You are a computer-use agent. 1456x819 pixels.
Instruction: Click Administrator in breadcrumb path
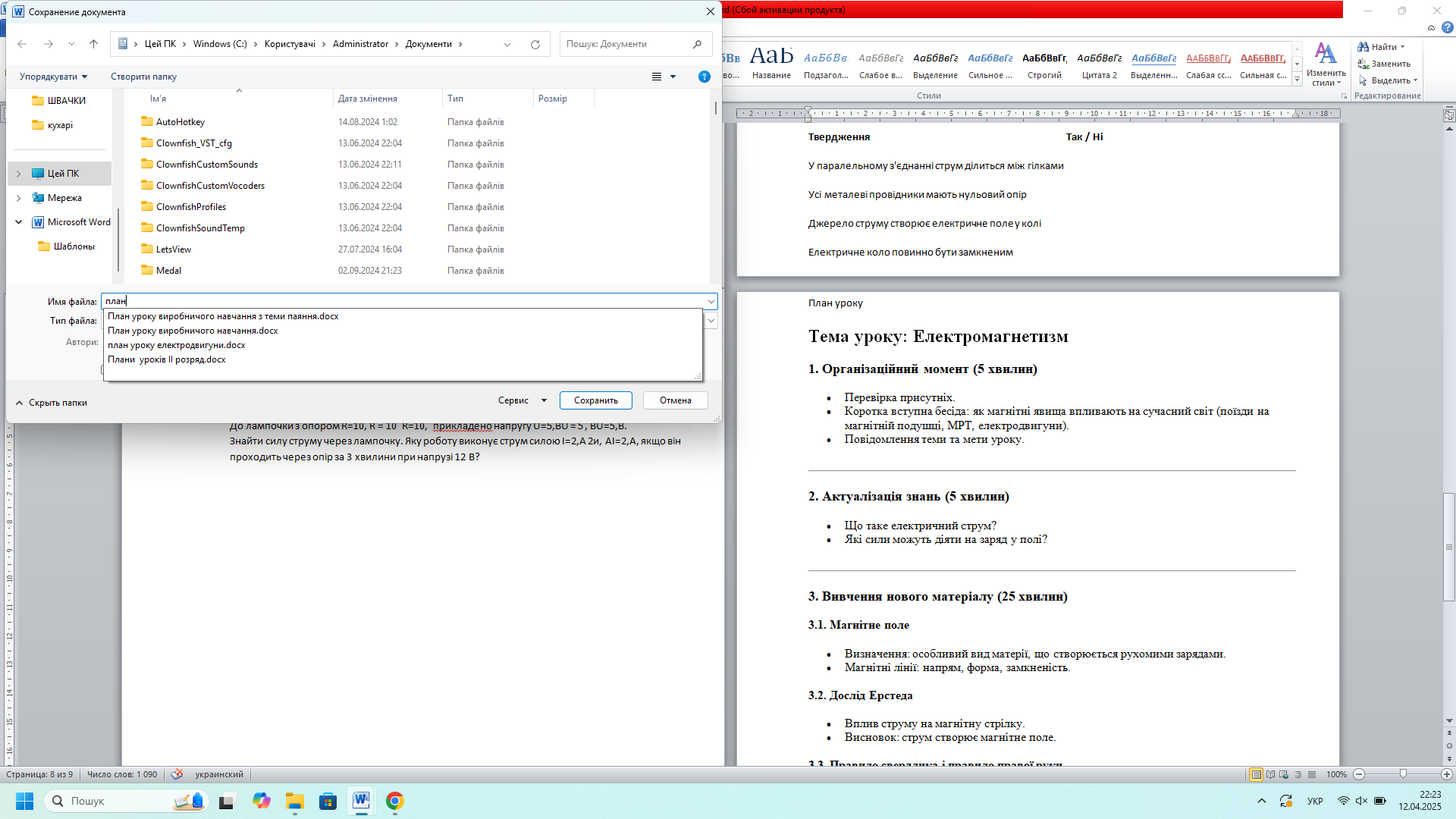pos(360,44)
